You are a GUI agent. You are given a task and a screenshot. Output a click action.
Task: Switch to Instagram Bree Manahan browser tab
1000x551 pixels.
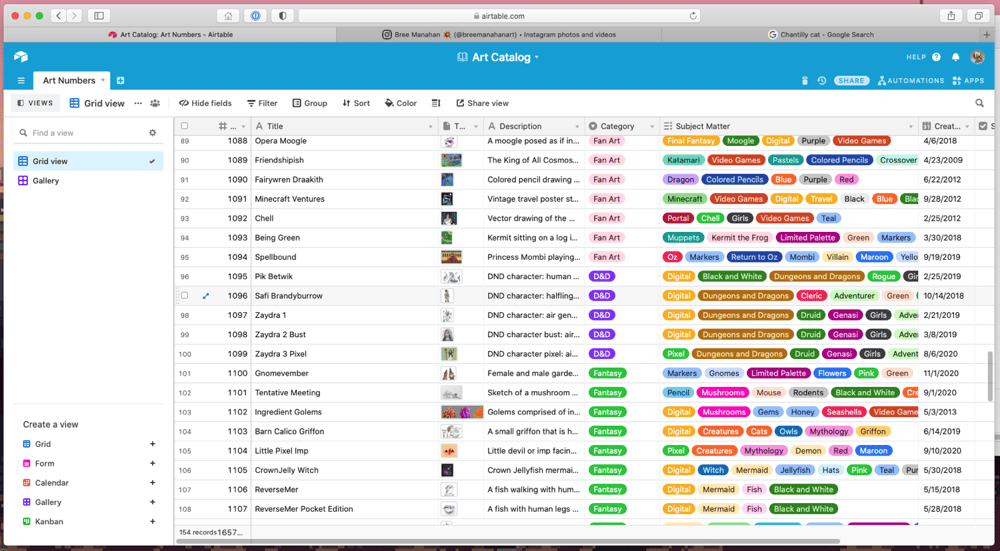click(x=499, y=34)
